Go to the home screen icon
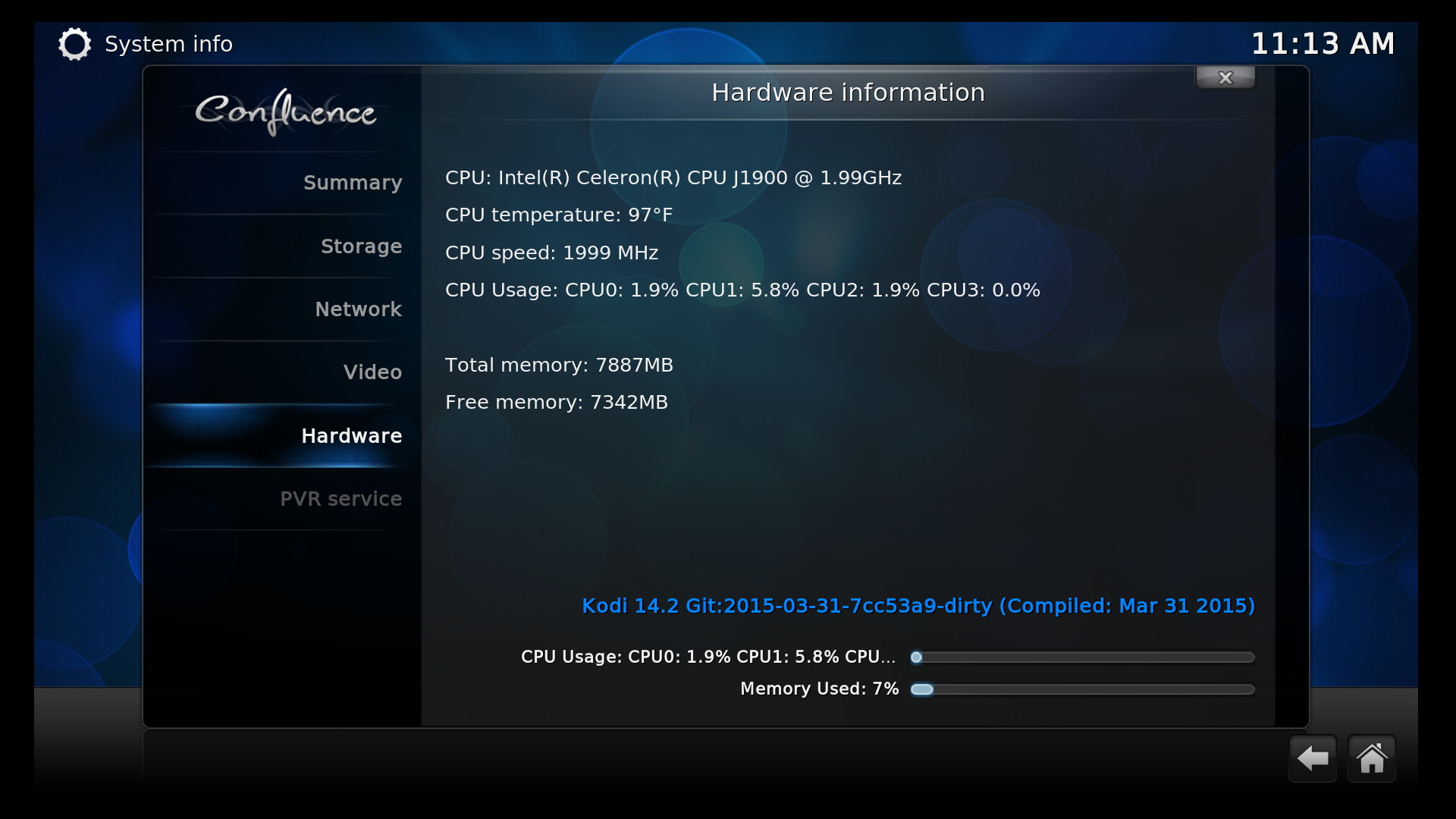 coord(1371,758)
